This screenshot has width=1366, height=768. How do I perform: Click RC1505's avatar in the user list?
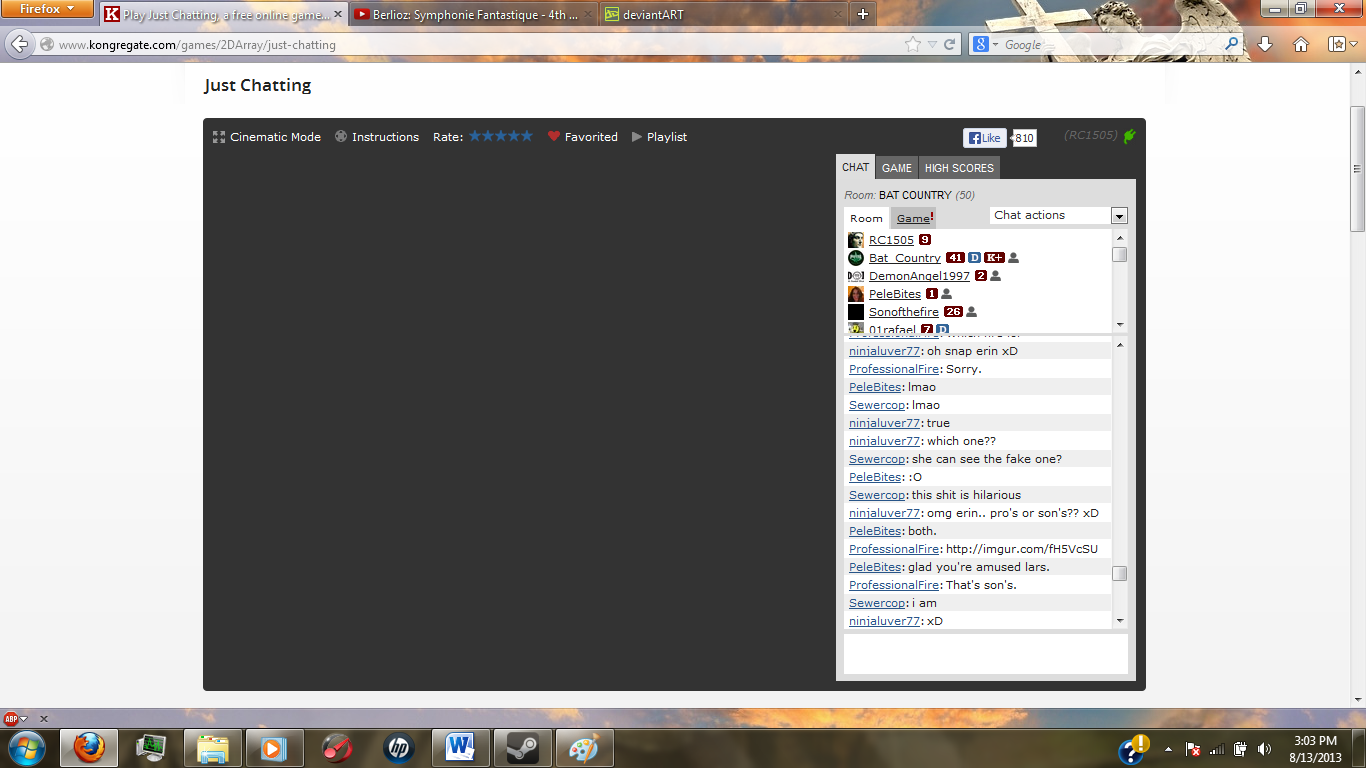click(x=856, y=240)
